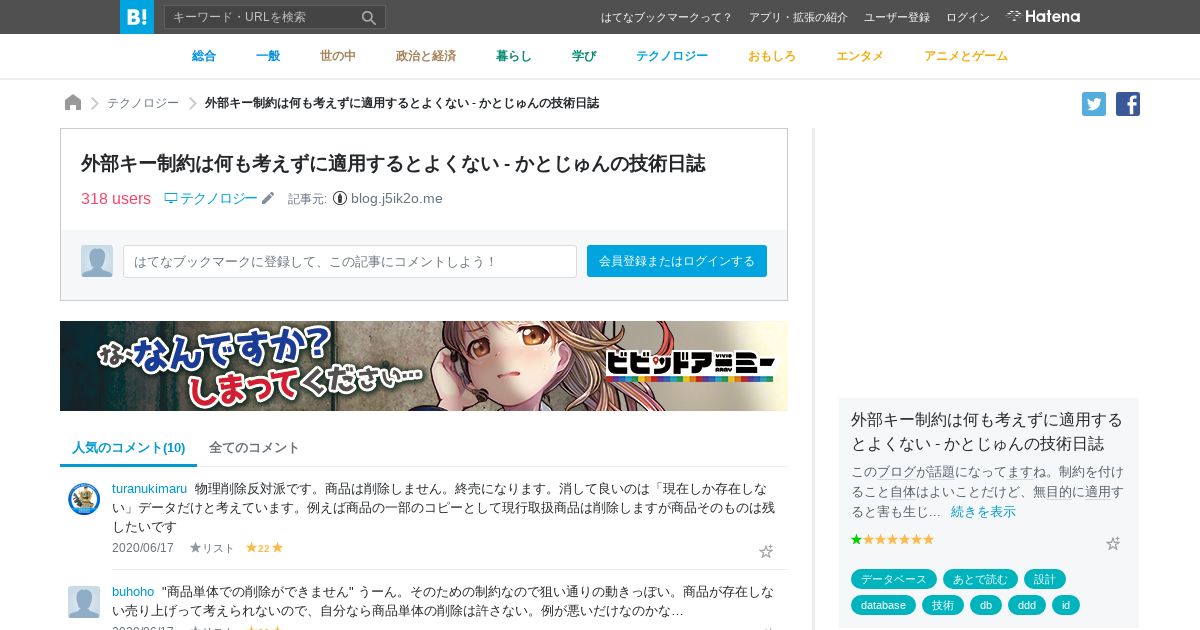Open turanukimaru's profile link
The height and width of the screenshot is (630, 1200).
(x=149, y=489)
